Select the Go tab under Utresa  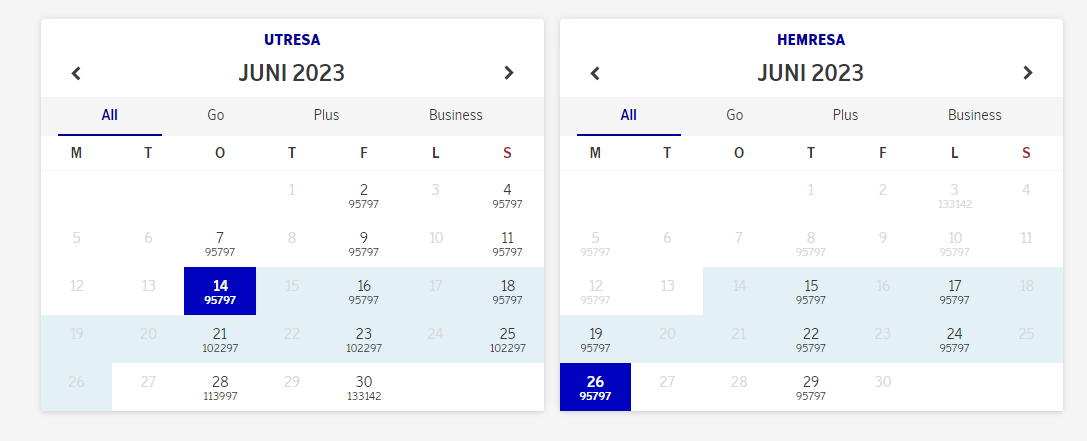pos(216,115)
